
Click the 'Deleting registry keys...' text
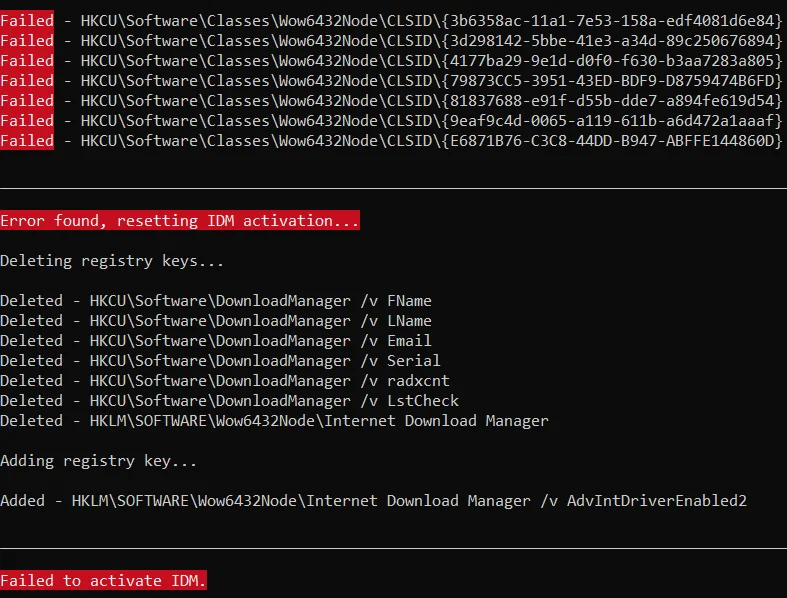point(112,261)
